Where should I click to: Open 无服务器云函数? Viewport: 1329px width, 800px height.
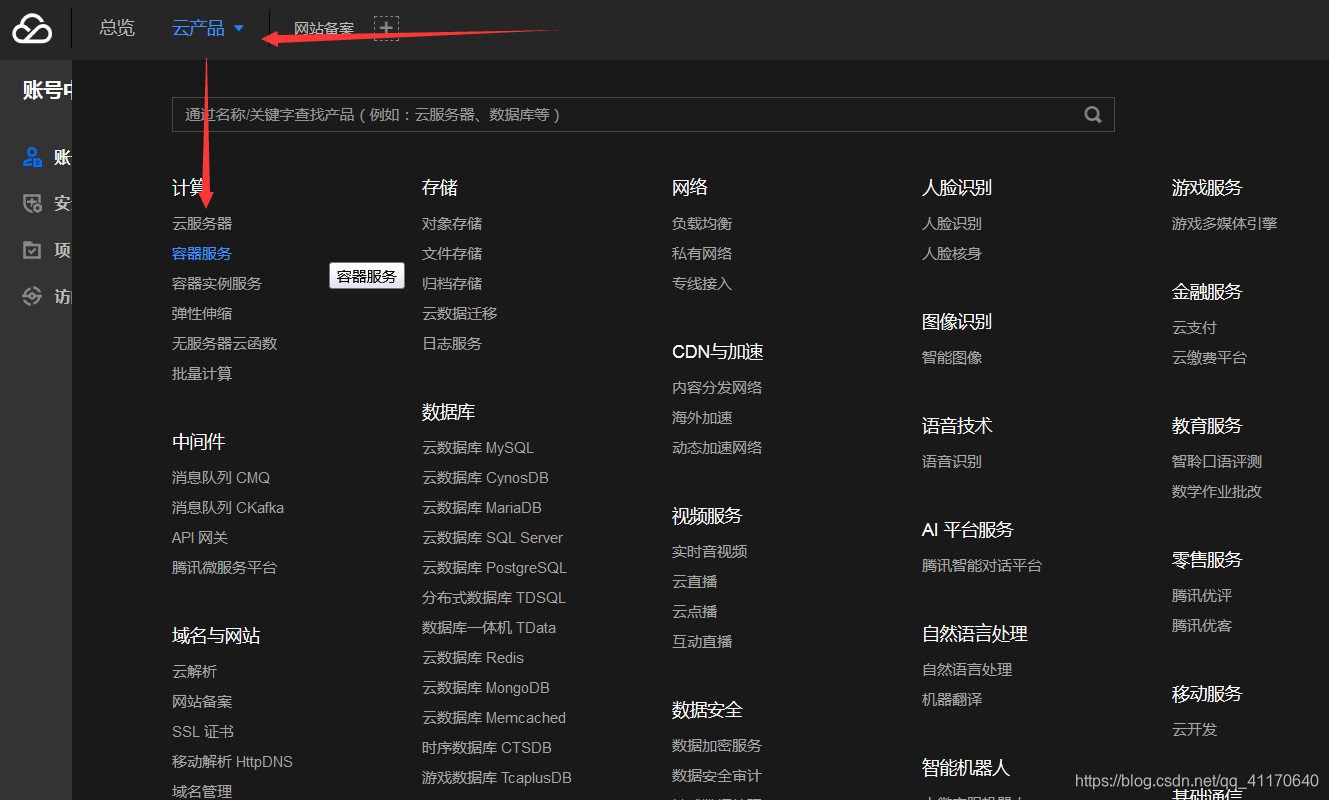(x=224, y=344)
